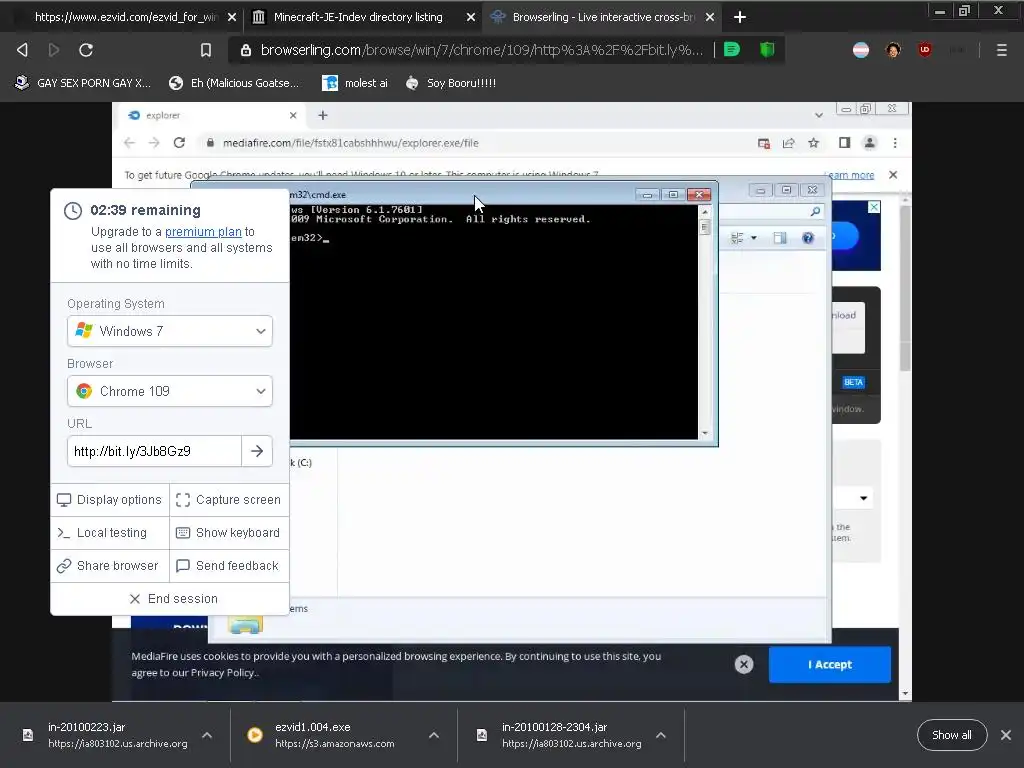Dismiss cookie banner with round X
Viewport: 1024px width, 768px height.
(x=744, y=664)
